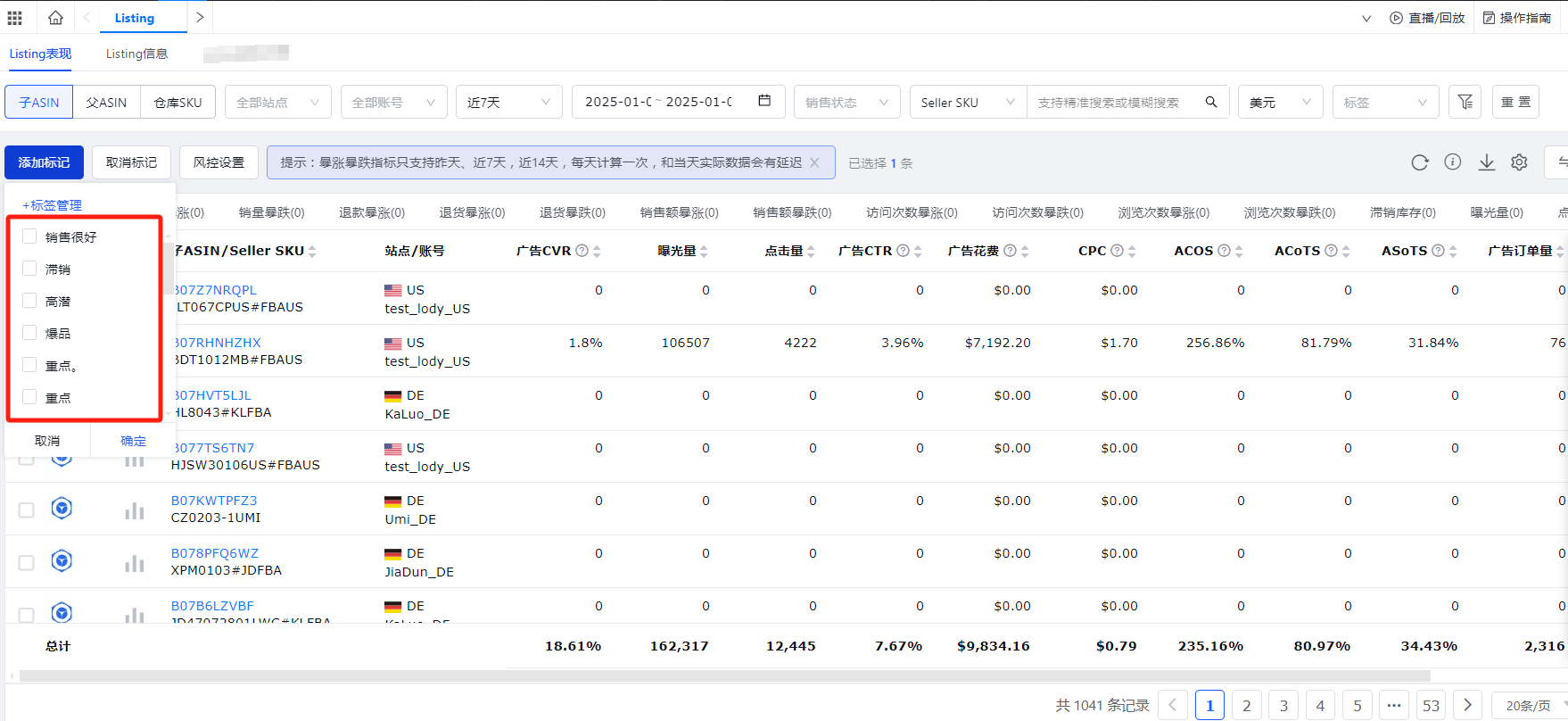Click the refresh icon above the table

[x=1420, y=162]
